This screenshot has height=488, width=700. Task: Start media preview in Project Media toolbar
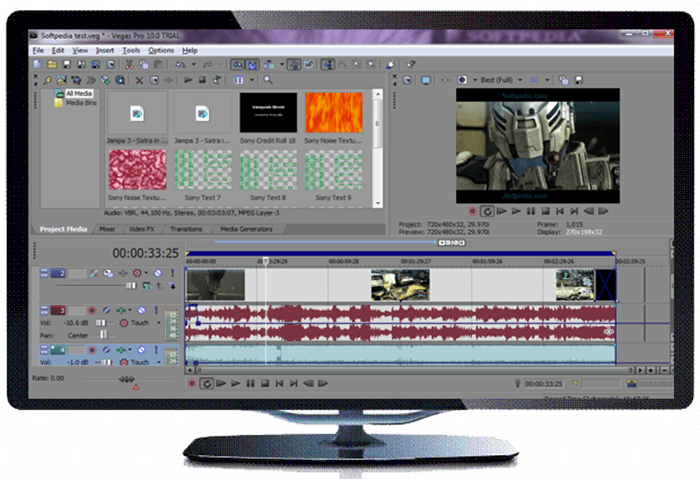[188, 80]
